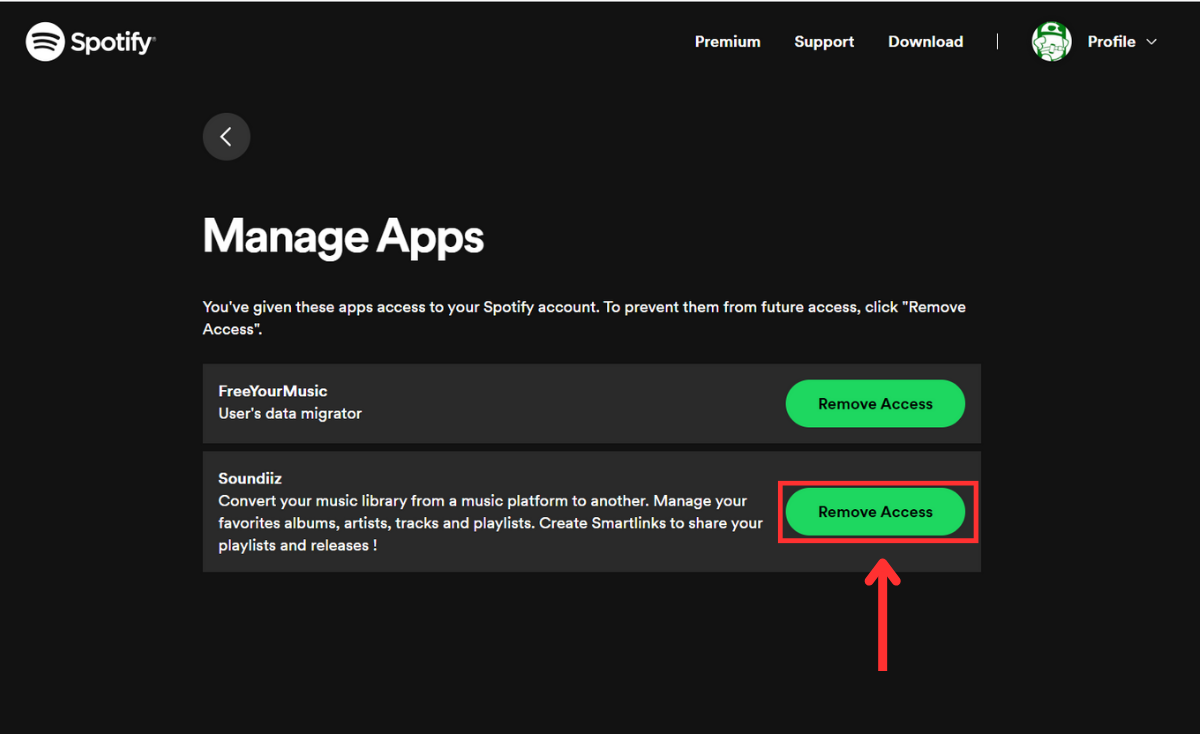The width and height of the screenshot is (1200, 734).
Task: Open the Profile menu label
Action: [x=1111, y=42]
